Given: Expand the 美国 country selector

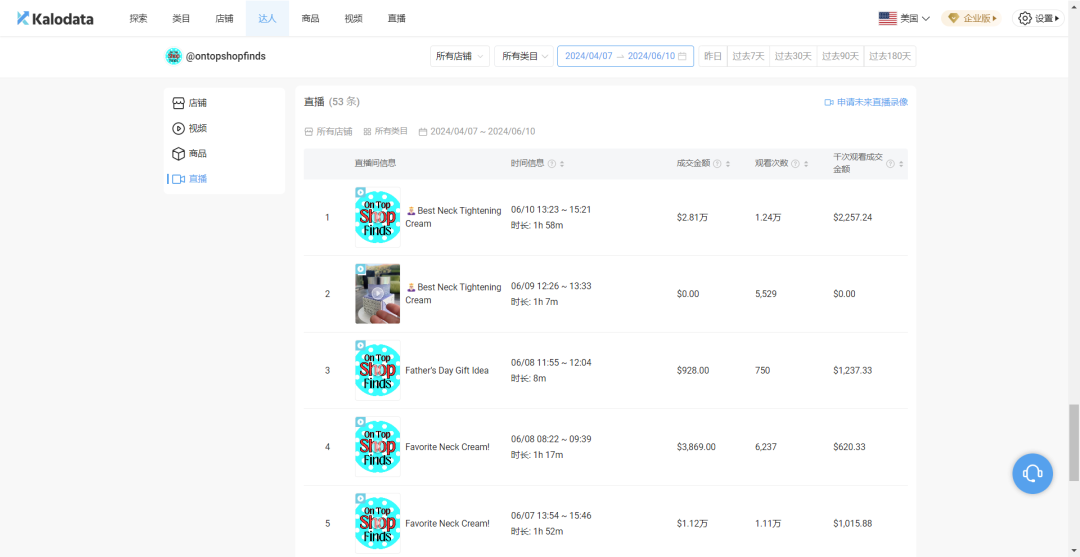Looking at the screenshot, I should pyautogui.click(x=904, y=19).
